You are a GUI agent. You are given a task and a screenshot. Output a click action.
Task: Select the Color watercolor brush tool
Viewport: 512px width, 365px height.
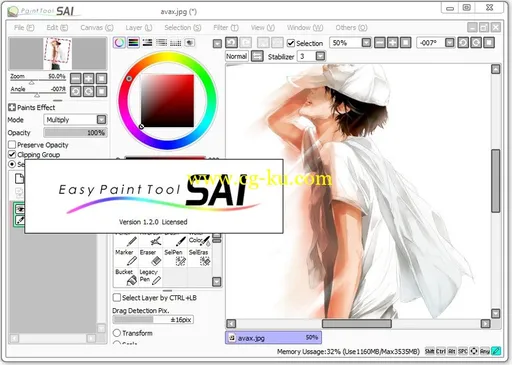[199, 240]
